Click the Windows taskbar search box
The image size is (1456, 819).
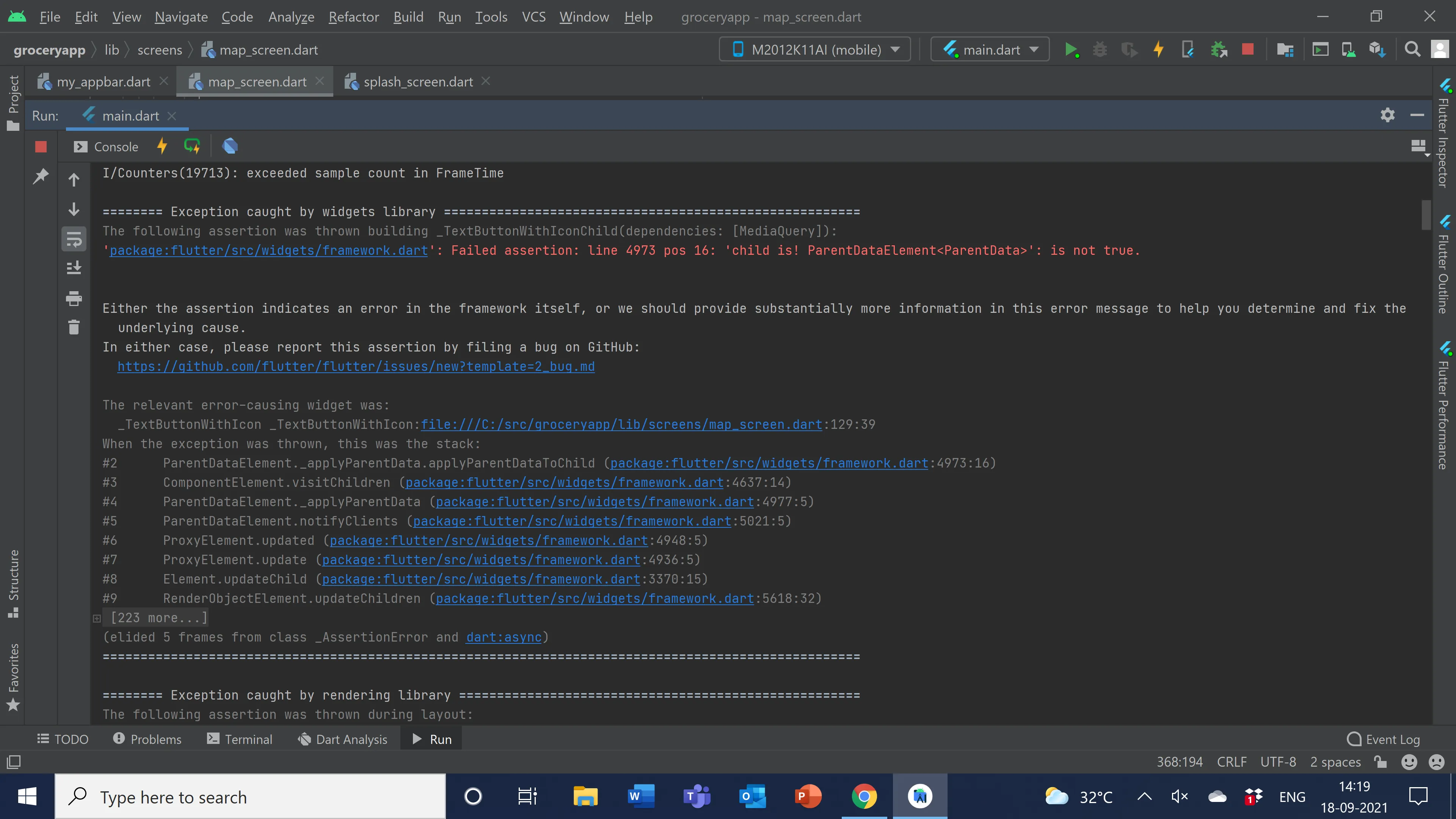(x=250, y=797)
